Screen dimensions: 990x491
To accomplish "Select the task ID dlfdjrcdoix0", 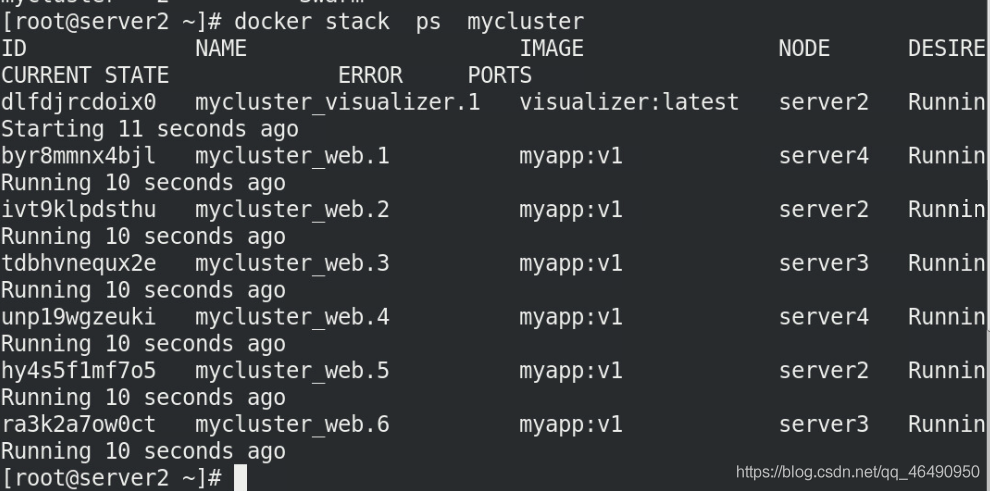I will [x=78, y=102].
